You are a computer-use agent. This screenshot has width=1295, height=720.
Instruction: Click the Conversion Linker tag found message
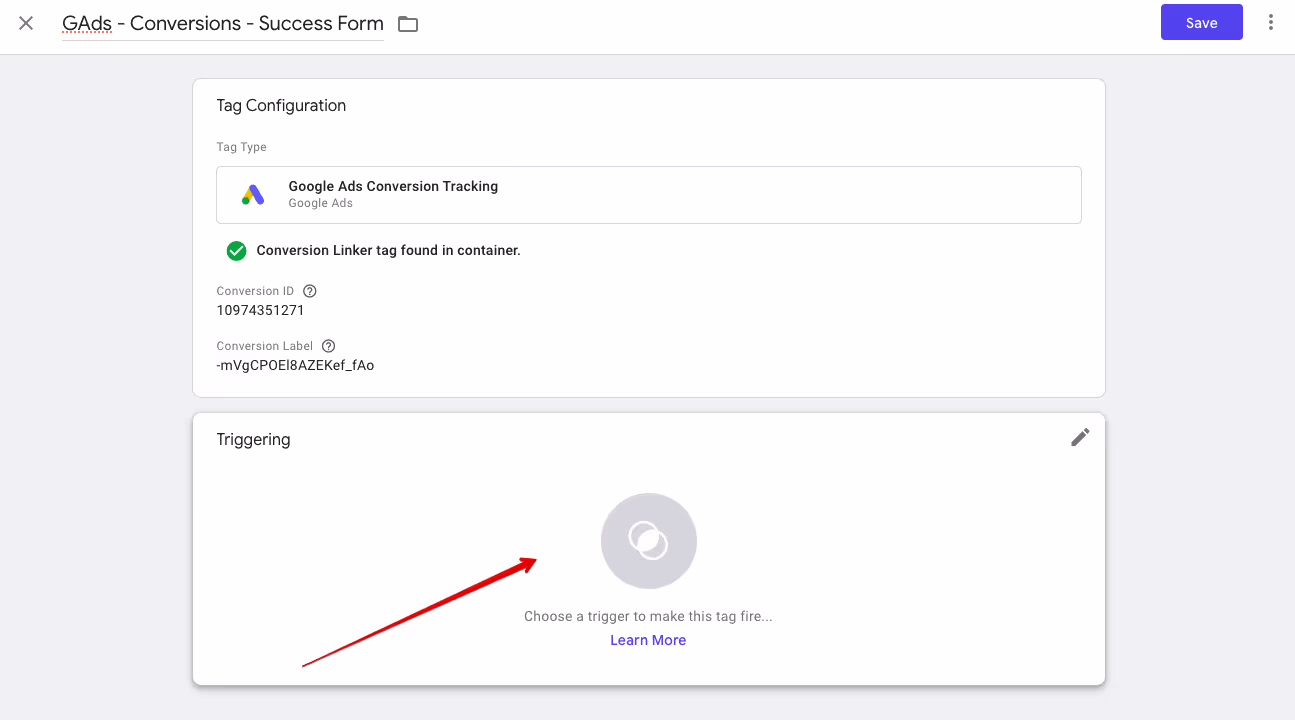[x=388, y=251]
